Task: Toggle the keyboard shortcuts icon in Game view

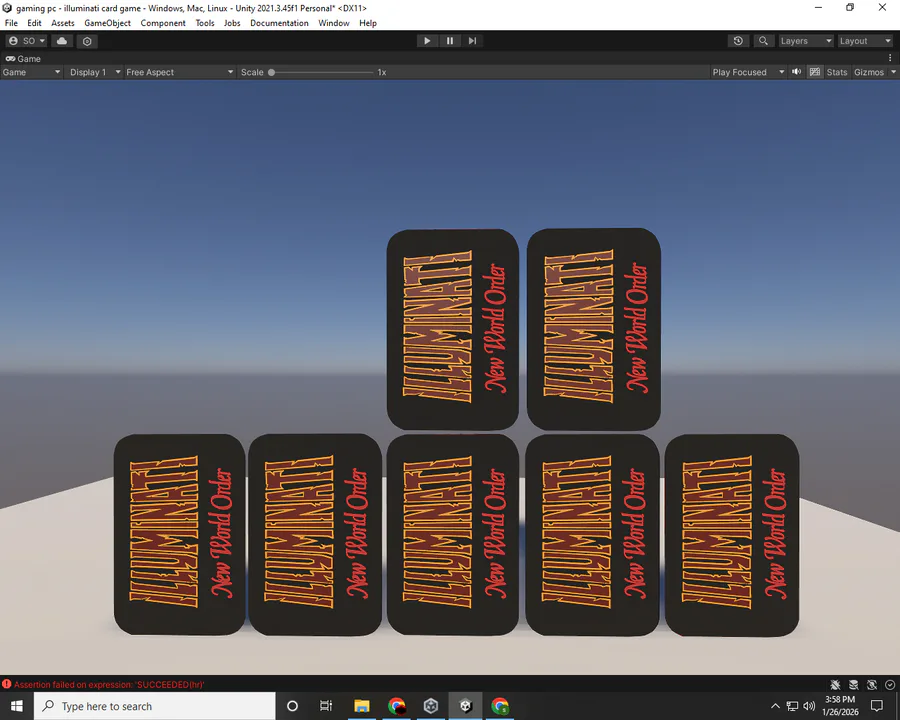Action: [814, 72]
